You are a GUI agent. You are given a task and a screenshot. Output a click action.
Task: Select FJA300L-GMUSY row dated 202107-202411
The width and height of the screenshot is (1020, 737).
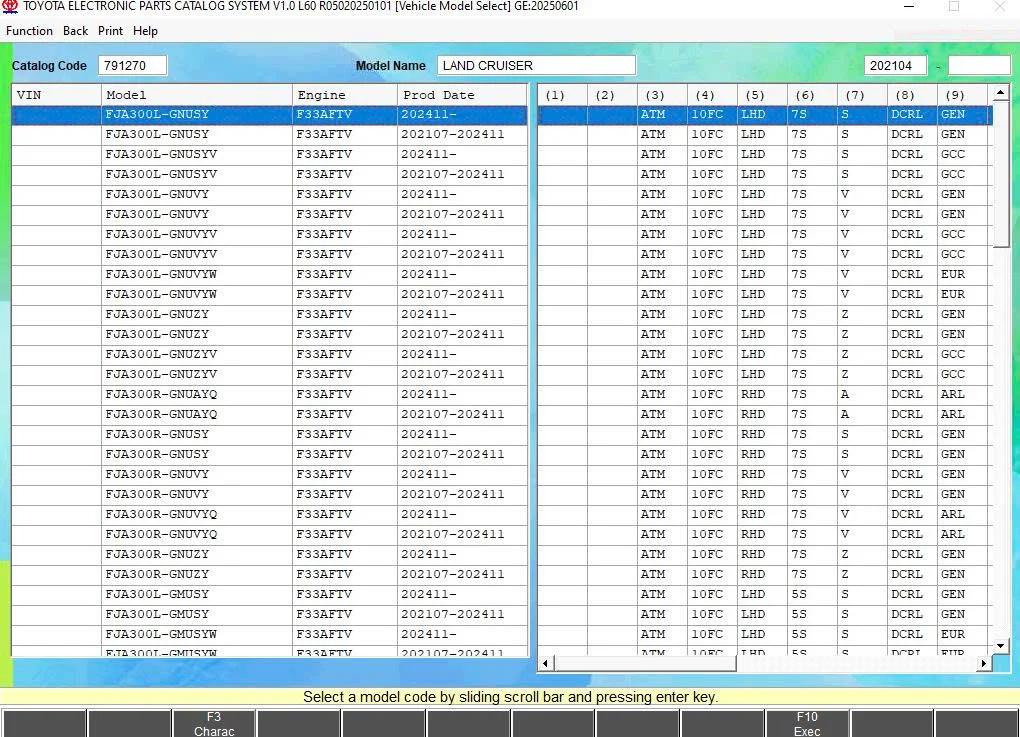click(269, 614)
